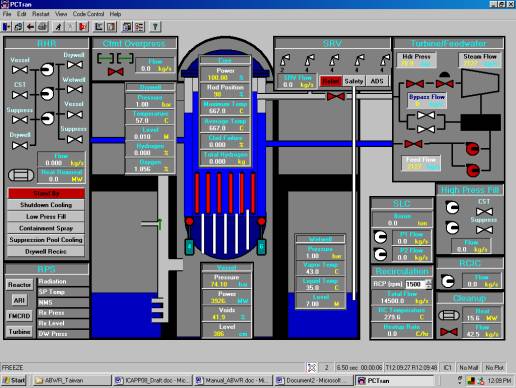The height and width of the screenshot is (388, 516).
Task: Click the back arrow toolbar icon
Action: [x=30, y=27]
